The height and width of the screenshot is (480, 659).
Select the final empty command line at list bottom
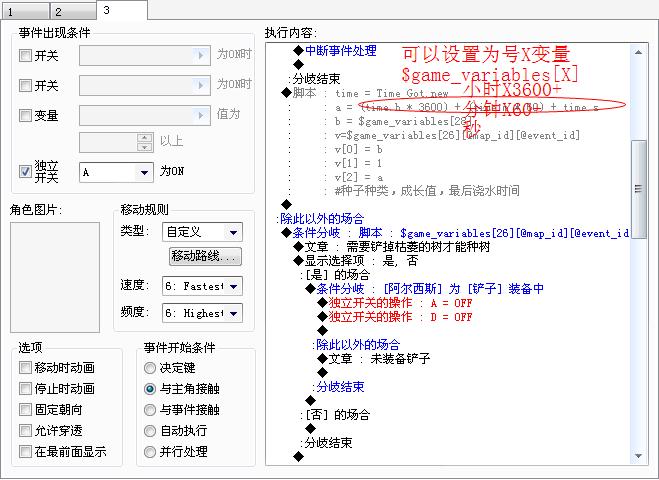click(298, 456)
